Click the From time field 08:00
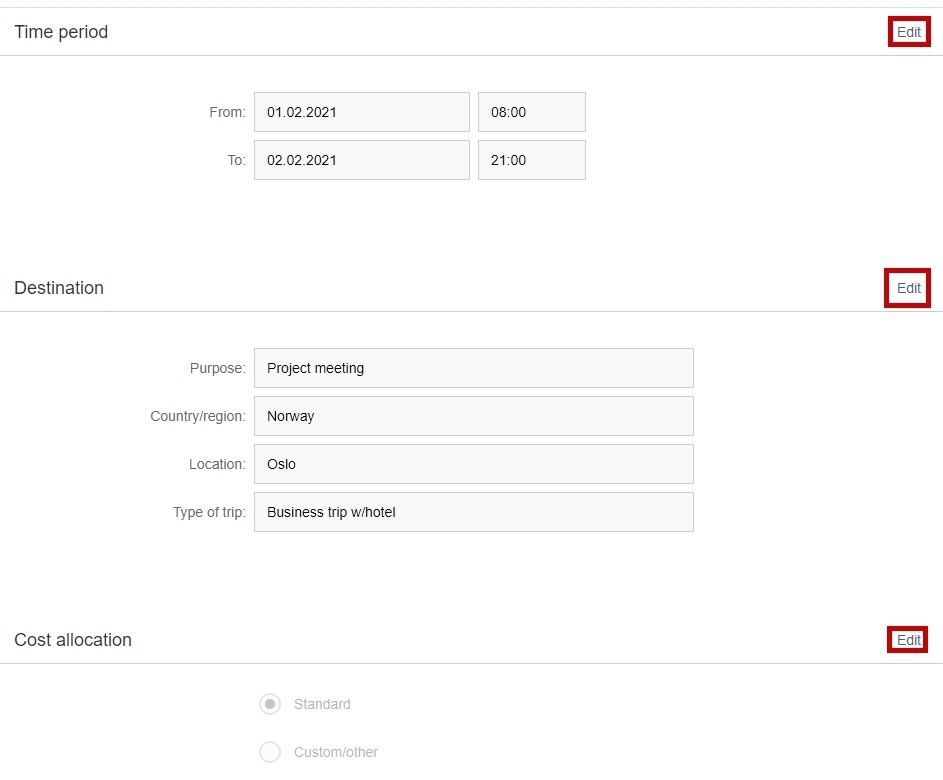 532,112
